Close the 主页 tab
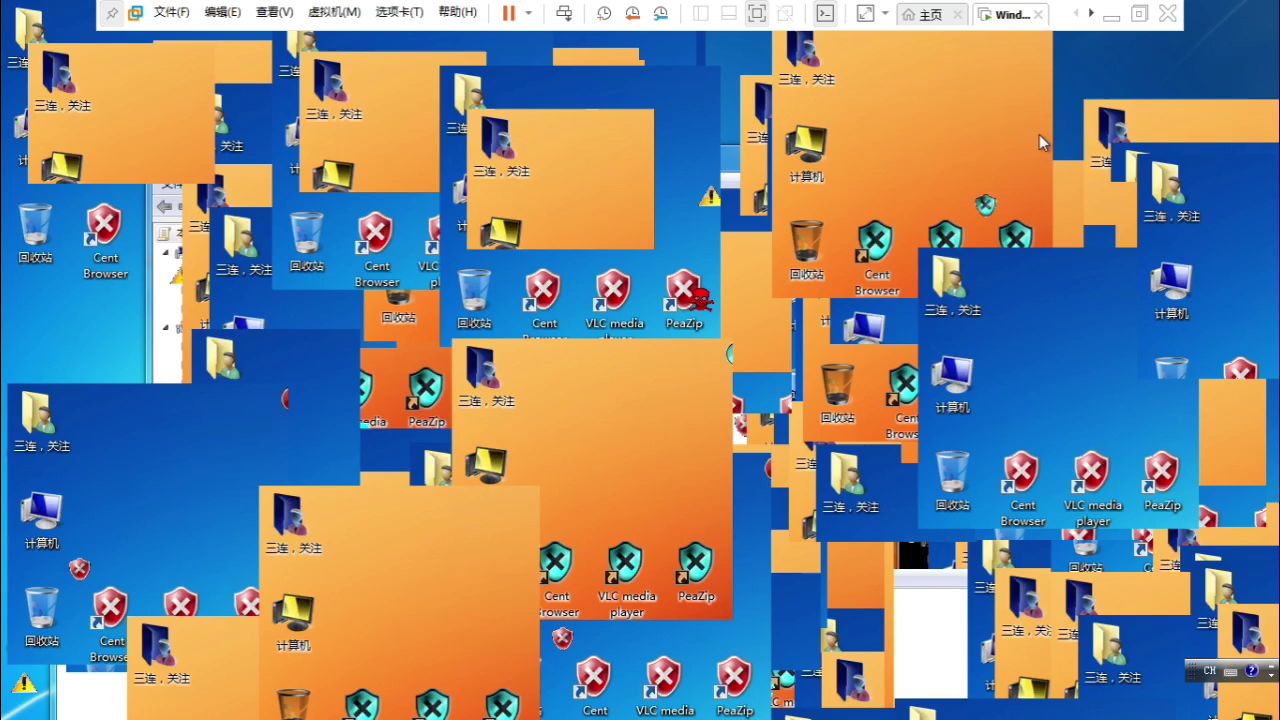 958,15
